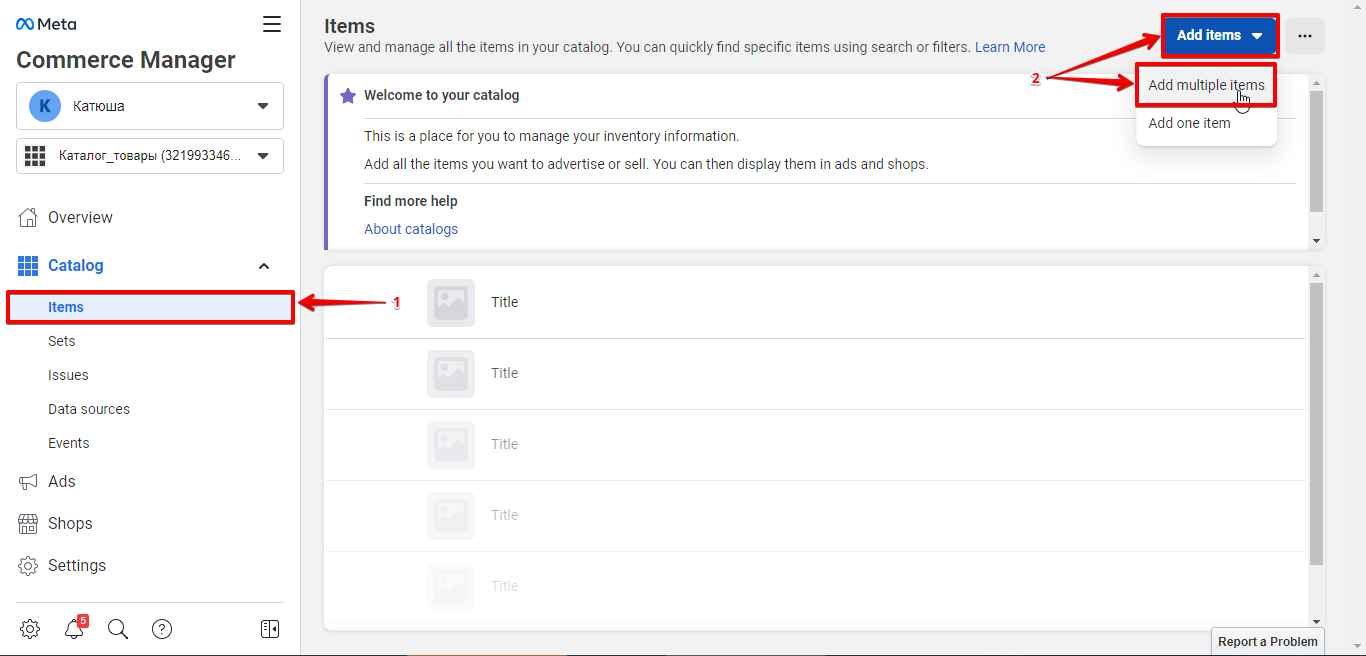Go to Shops section

tap(70, 523)
